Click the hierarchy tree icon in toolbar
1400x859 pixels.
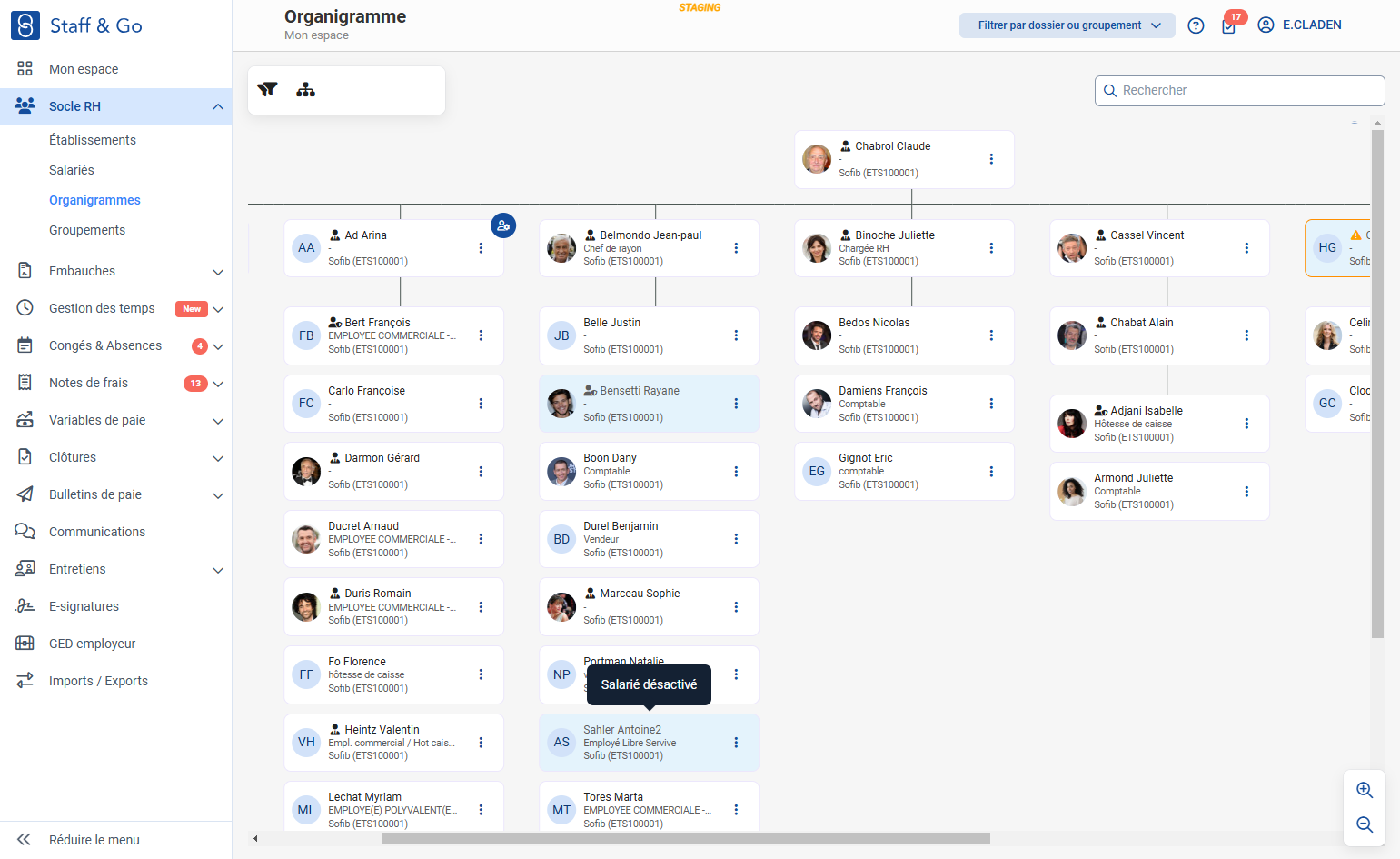click(306, 89)
